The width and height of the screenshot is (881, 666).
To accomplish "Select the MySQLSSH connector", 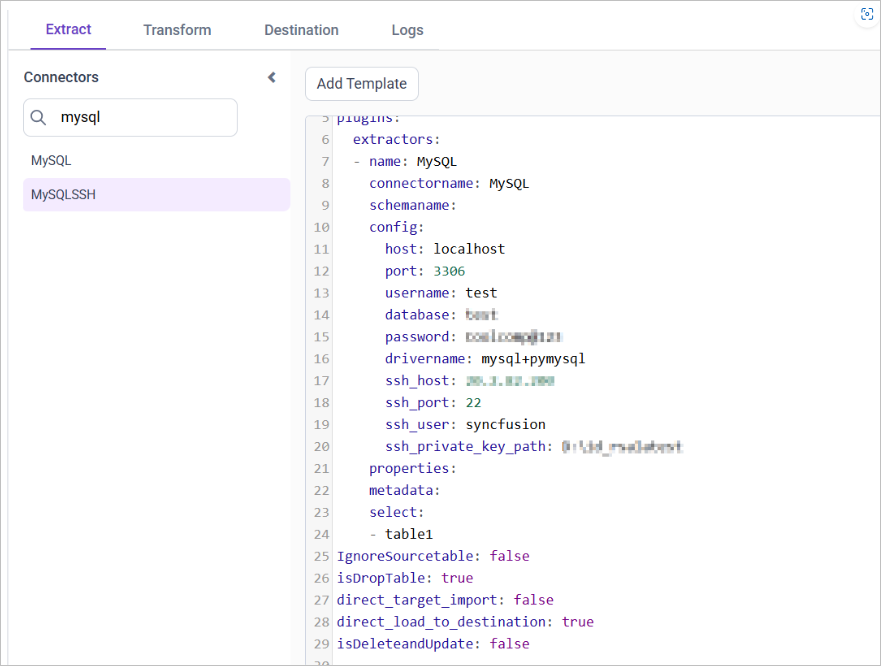I will point(61,194).
